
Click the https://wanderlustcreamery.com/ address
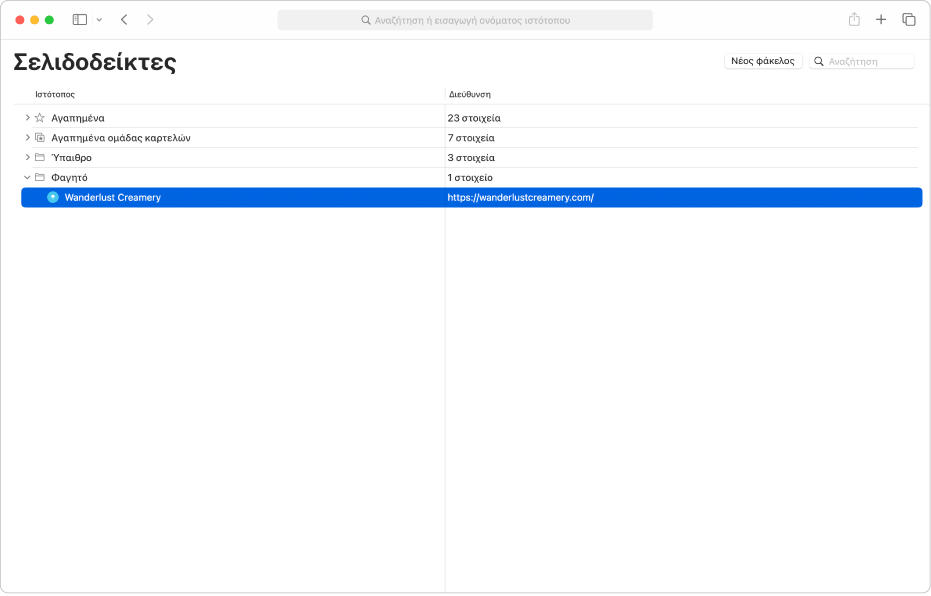(x=521, y=198)
